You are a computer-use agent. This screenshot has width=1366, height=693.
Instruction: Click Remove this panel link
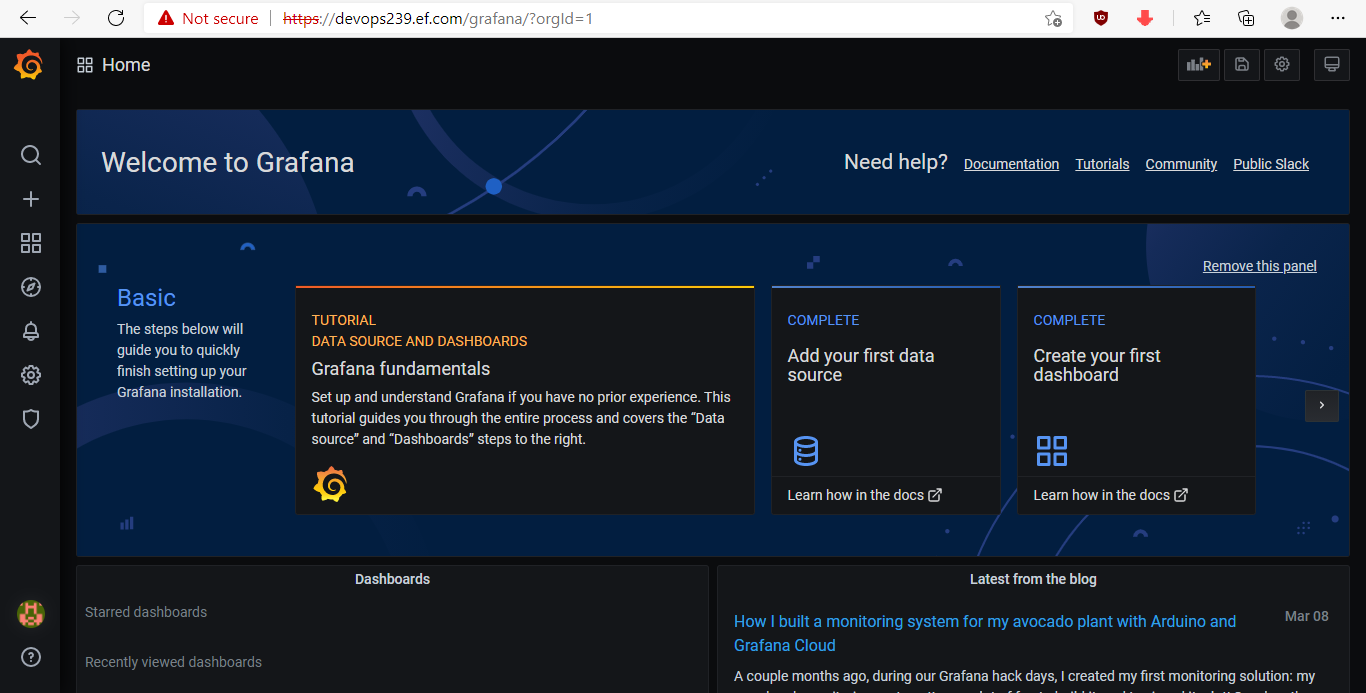tap(1259, 266)
